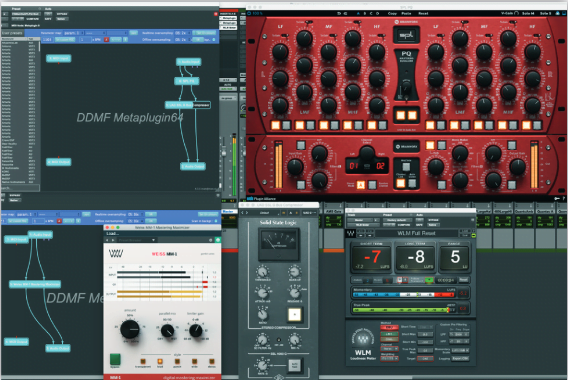This screenshot has width=568, height=380.
Task: Open the Weiss MM-1 preset browser dropdown
Action: click(x=137, y=240)
